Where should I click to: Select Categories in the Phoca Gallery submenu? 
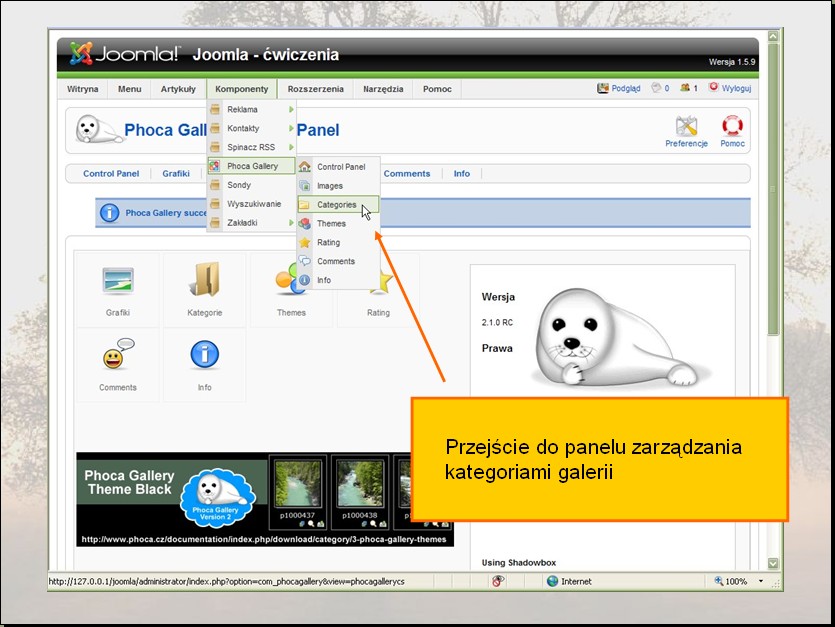(x=338, y=205)
